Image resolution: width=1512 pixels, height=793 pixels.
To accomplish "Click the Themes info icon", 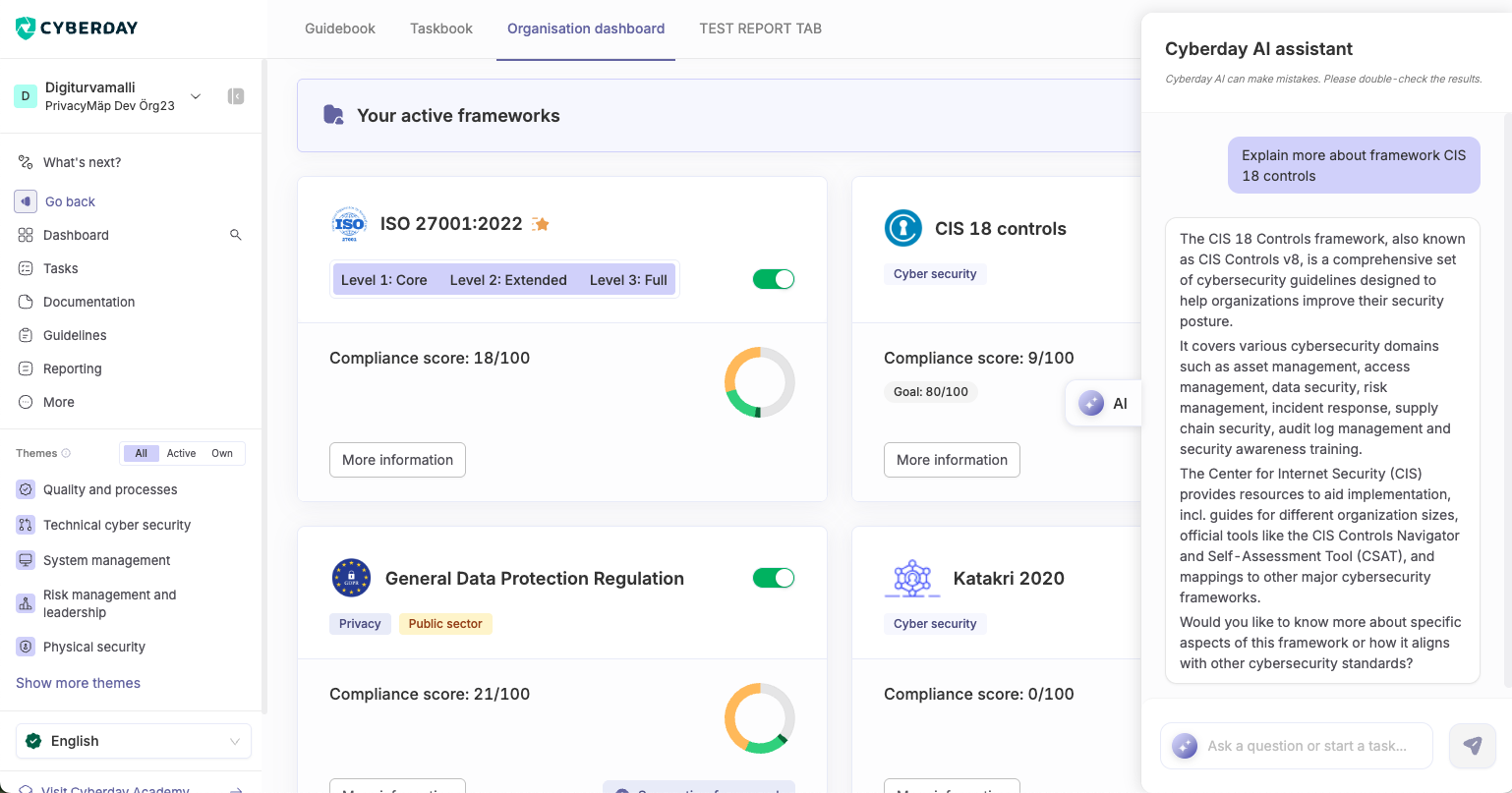I will [66, 453].
